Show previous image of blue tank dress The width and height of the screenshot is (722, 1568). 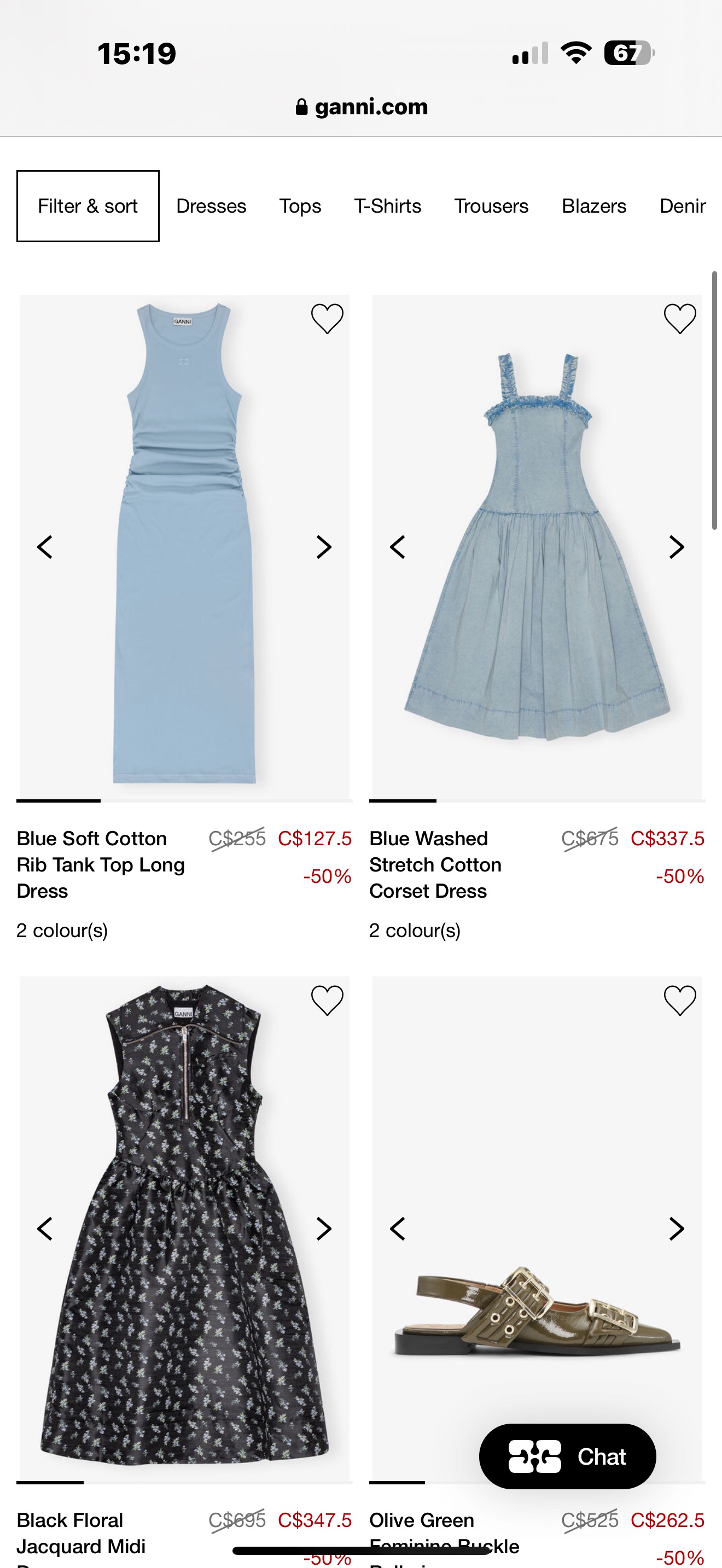point(45,547)
